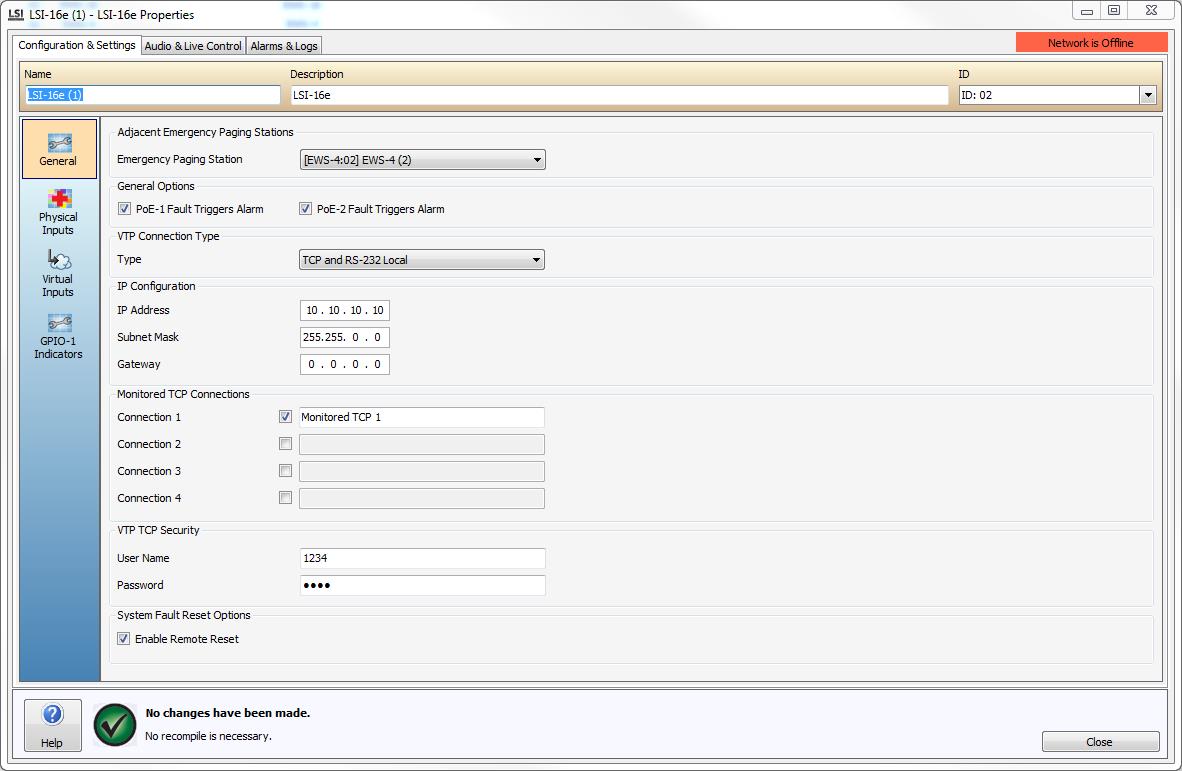The width and height of the screenshot is (1182, 771).
Task: Switch to Alarms & Logs tab
Action: tap(284, 46)
